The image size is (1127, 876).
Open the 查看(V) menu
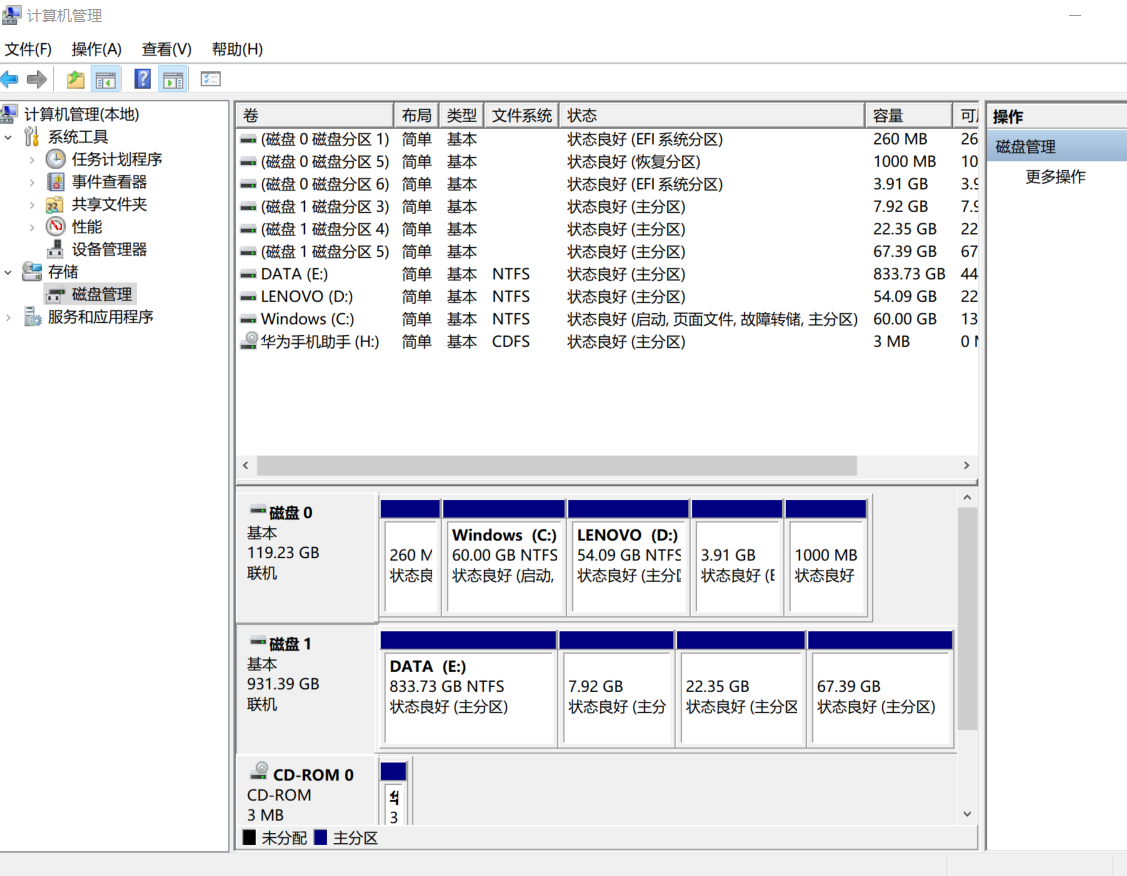click(166, 49)
